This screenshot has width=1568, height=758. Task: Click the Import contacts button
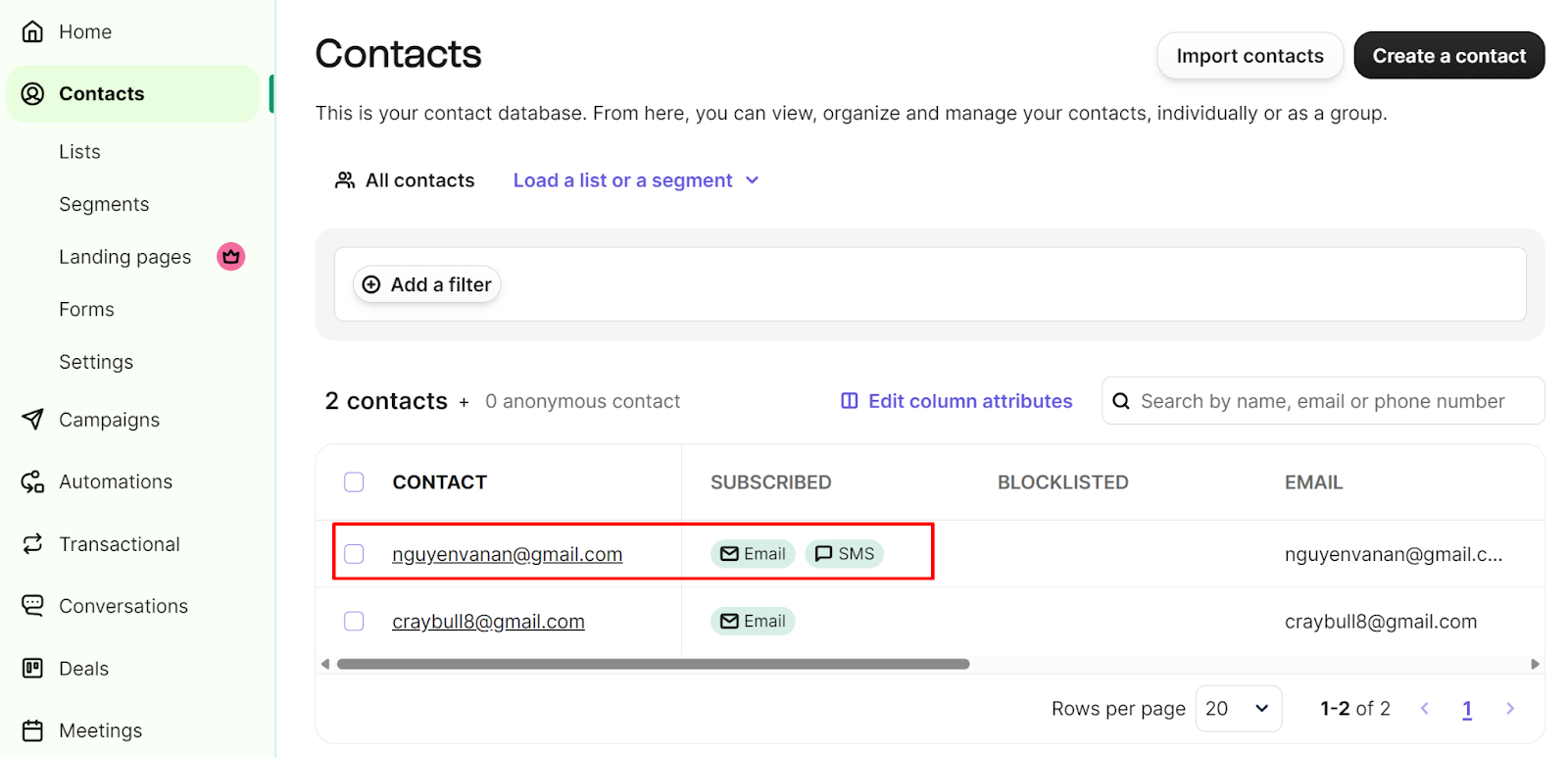point(1249,56)
